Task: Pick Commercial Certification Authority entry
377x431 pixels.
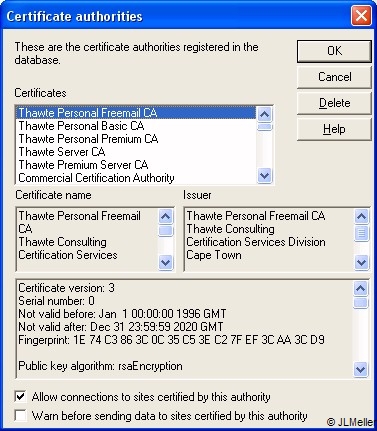Action: coord(136,178)
